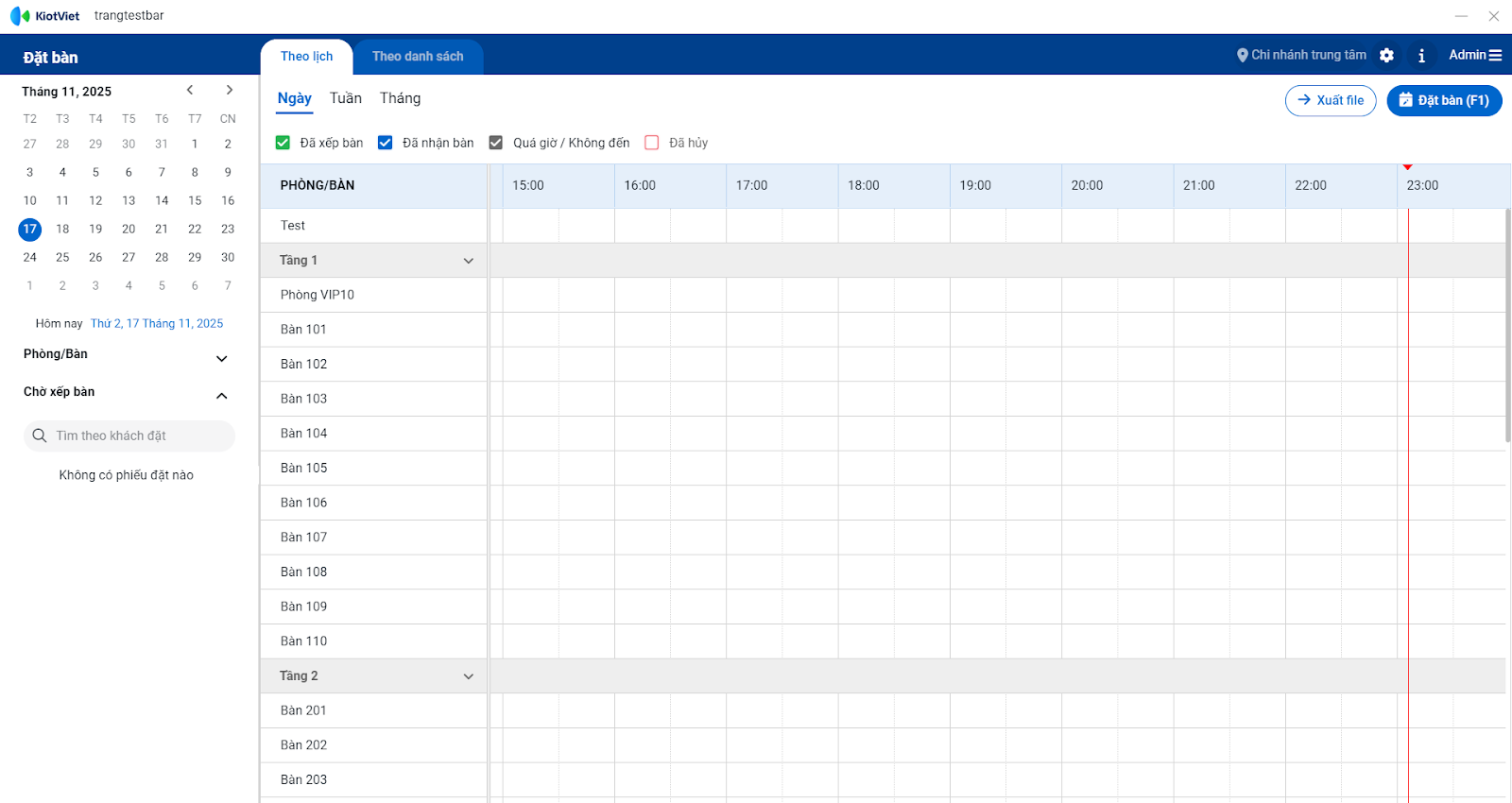Click the search magnifier icon
The height and width of the screenshot is (803, 1512).
40,436
